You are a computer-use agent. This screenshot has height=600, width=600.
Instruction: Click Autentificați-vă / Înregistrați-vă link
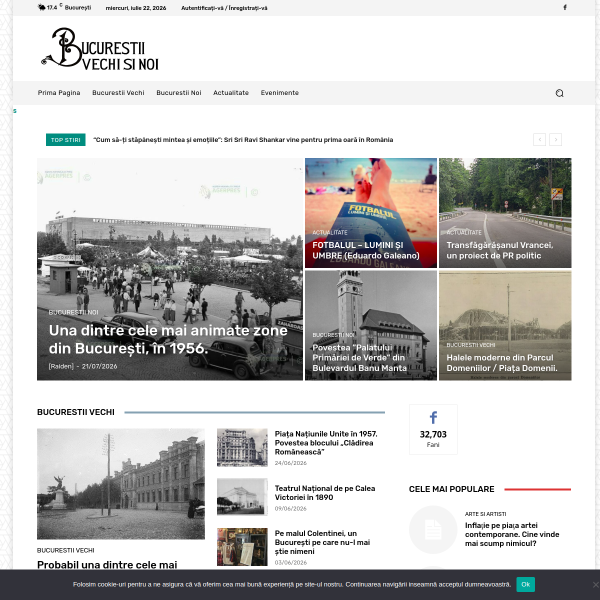point(224,8)
